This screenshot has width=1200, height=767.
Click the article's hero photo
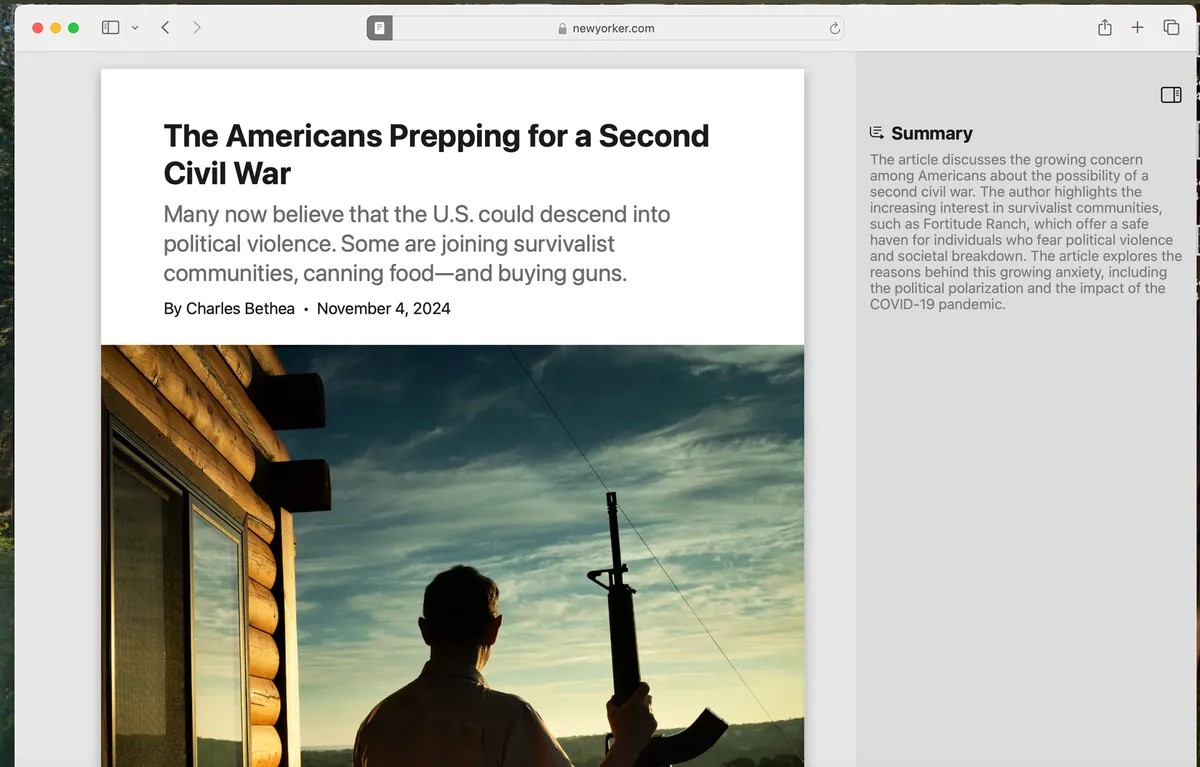click(x=452, y=555)
